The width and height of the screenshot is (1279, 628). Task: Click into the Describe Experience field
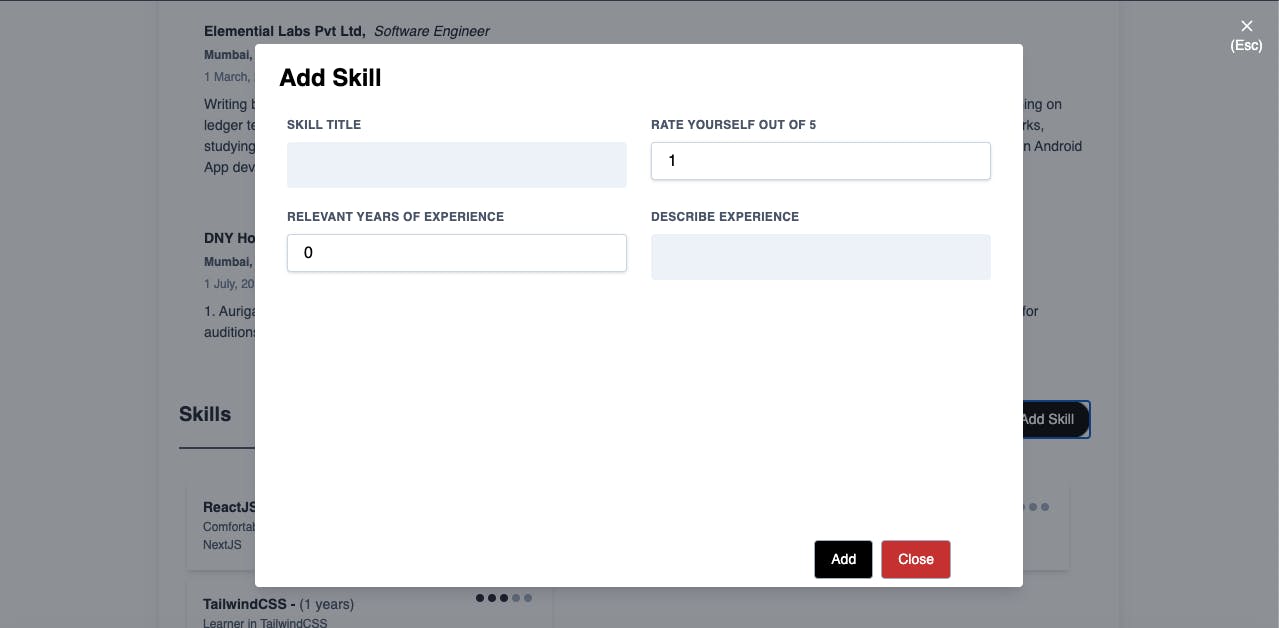[x=821, y=257]
